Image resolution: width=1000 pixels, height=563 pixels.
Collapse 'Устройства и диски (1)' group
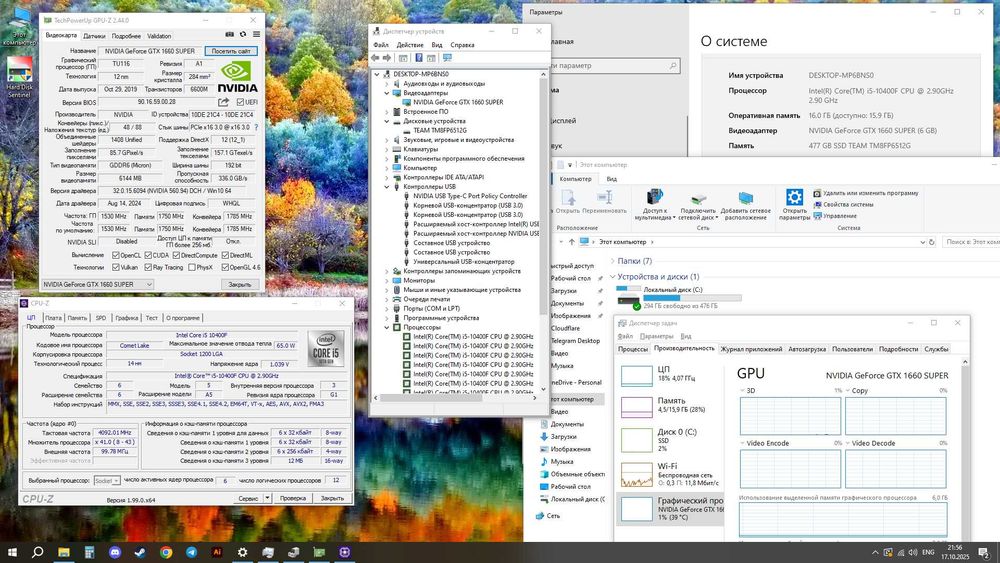coord(612,277)
